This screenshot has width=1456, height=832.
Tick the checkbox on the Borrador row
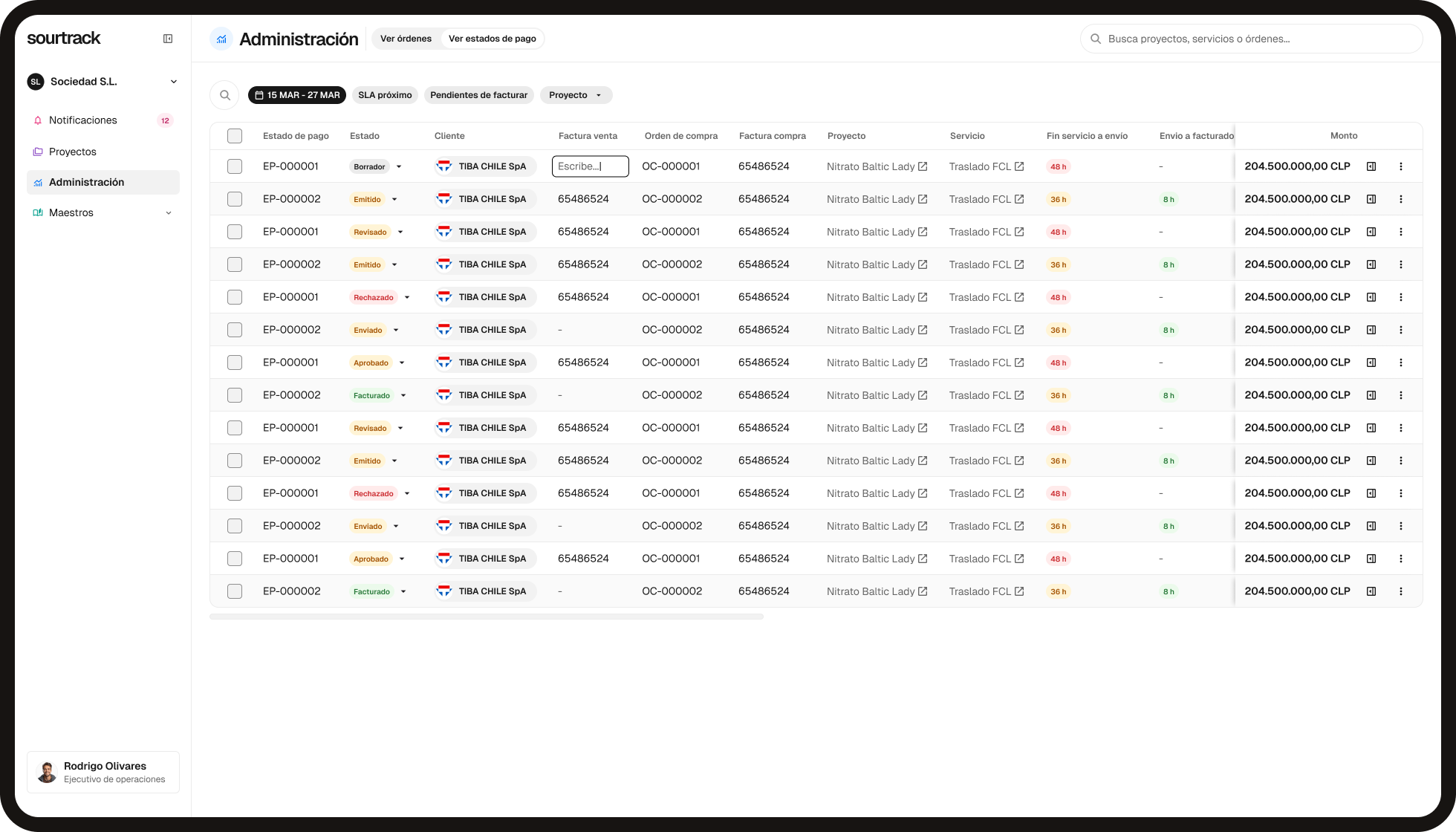pyautogui.click(x=235, y=166)
